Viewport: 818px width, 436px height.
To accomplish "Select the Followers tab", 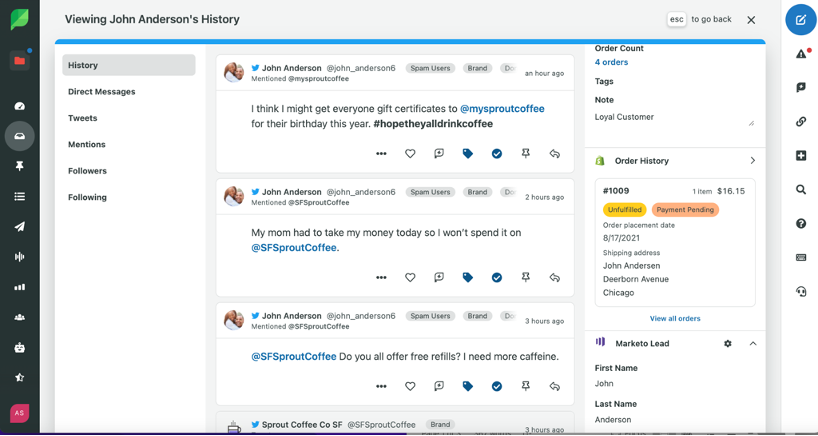I will tap(87, 171).
